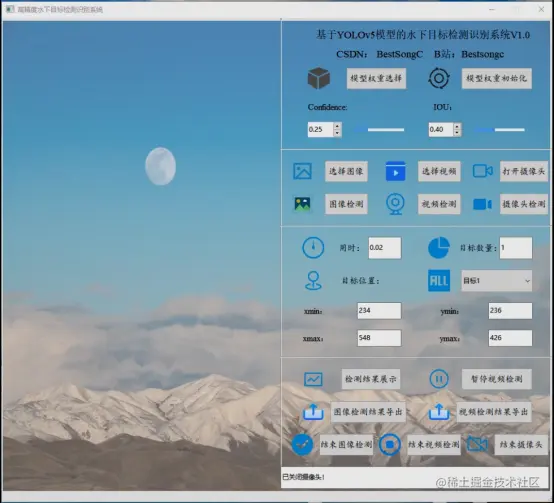Viewport: 554px width, 503px height.
Task: Close the camera with the 结束摄像头 button
Action: [521, 444]
